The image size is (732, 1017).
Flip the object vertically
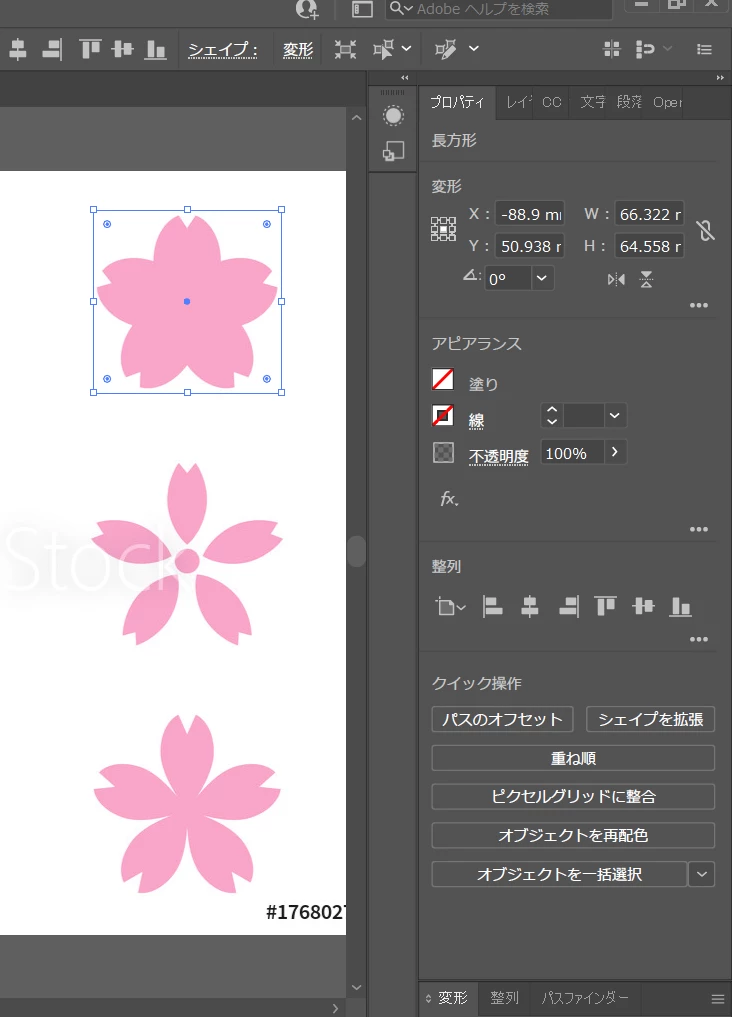pyautogui.click(x=646, y=280)
